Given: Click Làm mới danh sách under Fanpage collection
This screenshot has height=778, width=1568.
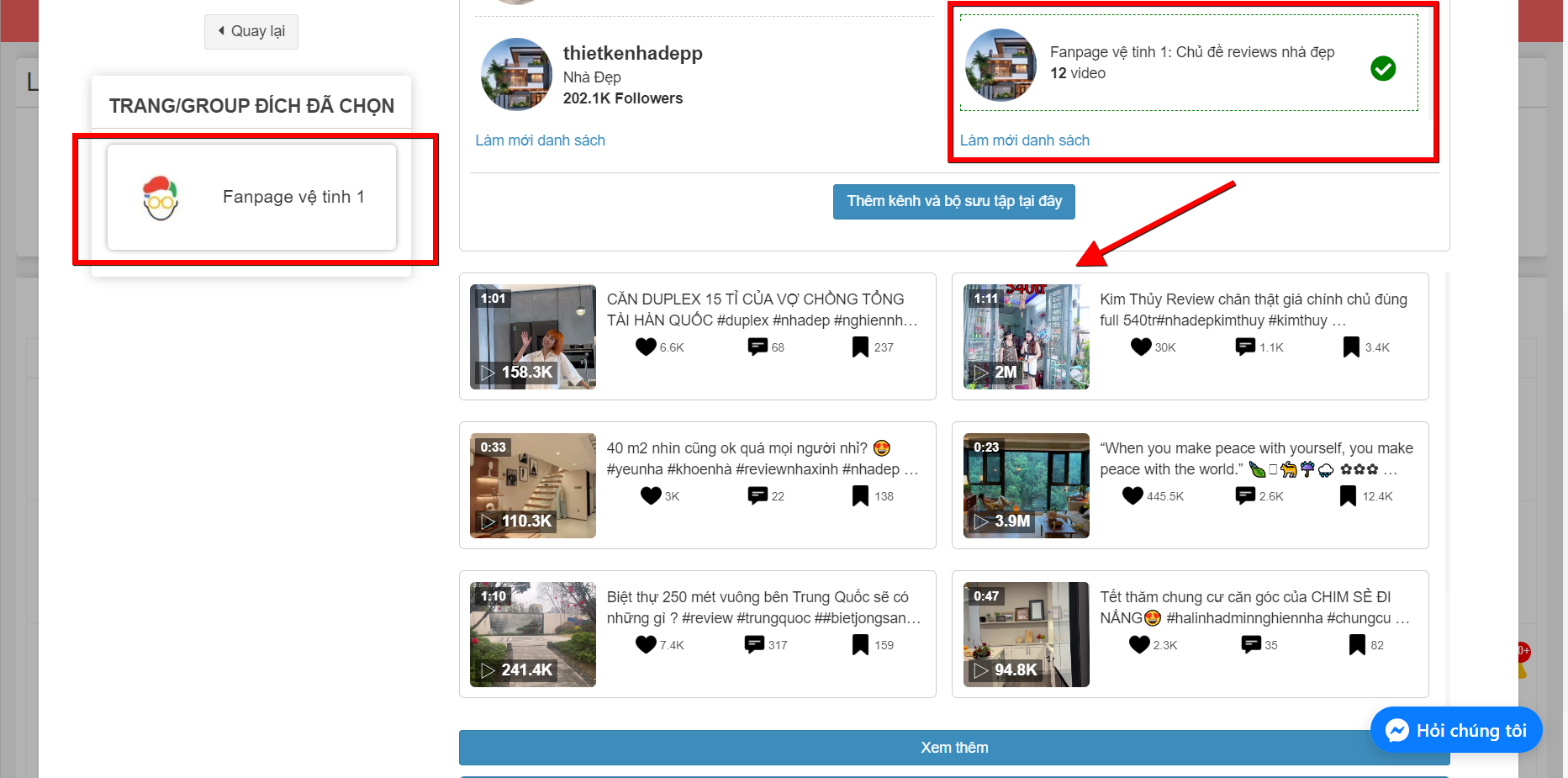Looking at the screenshot, I should tap(1024, 140).
